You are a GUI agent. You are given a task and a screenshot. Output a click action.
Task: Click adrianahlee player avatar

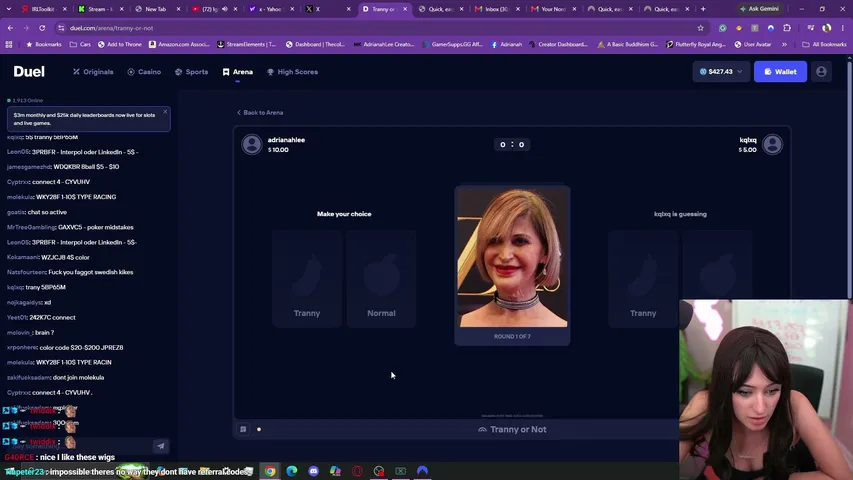[252, 144]
